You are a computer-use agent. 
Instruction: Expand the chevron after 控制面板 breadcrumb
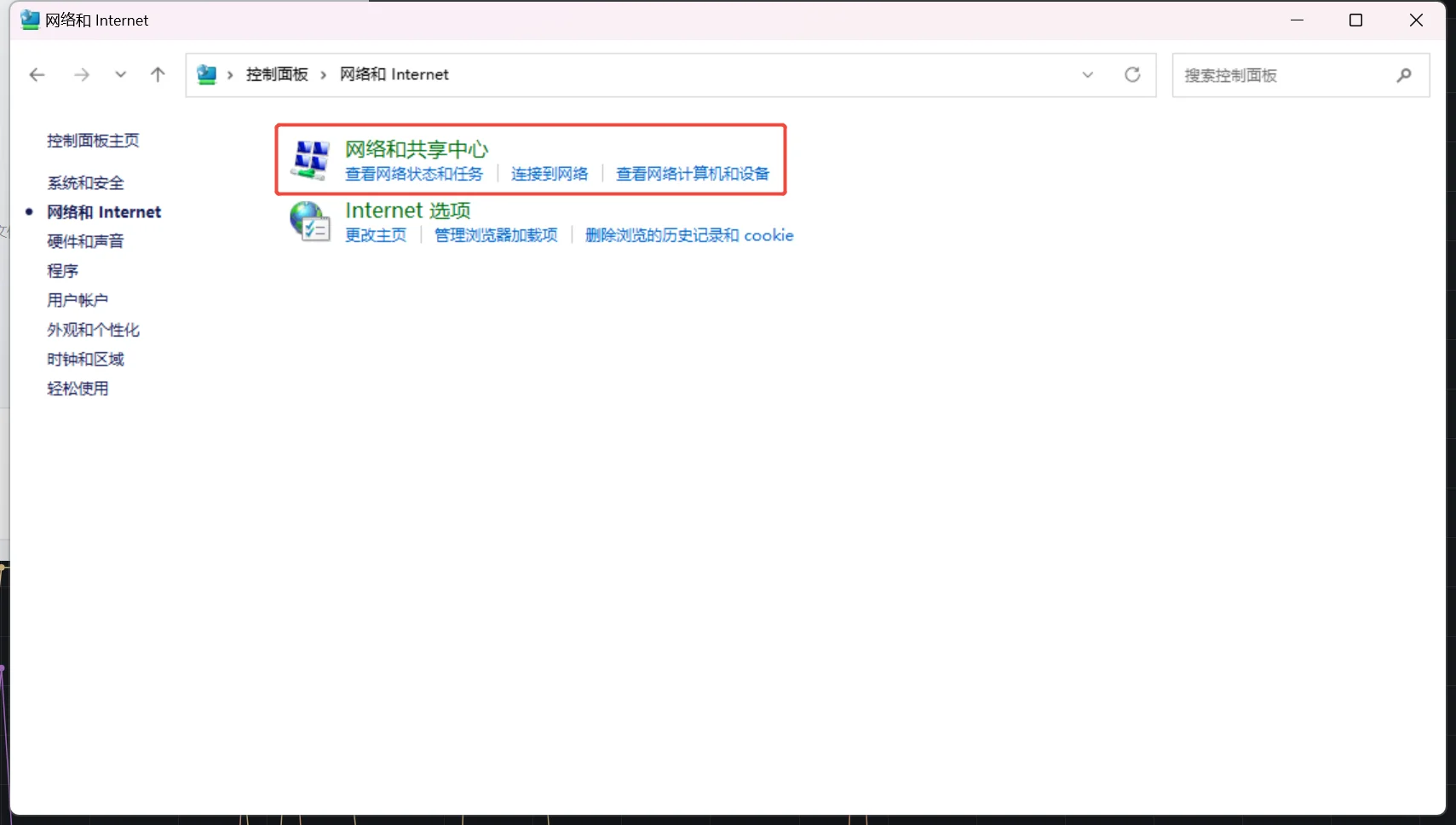point(324,75)
